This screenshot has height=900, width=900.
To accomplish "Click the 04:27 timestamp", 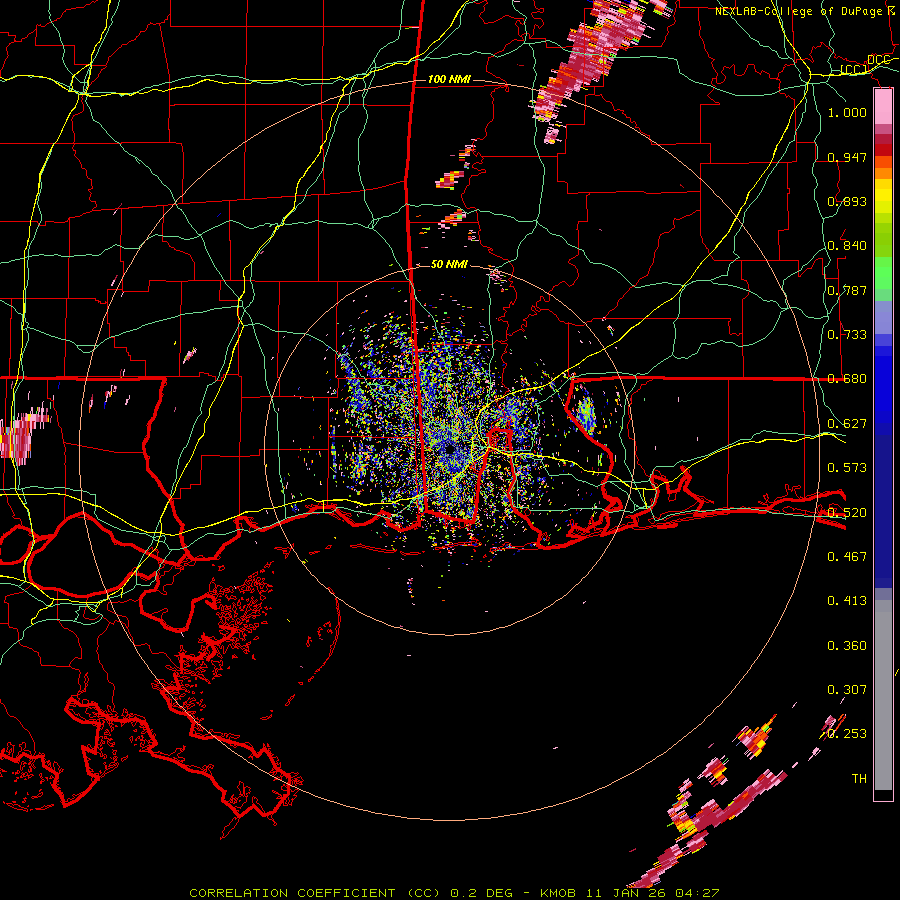I will [697, 893].
